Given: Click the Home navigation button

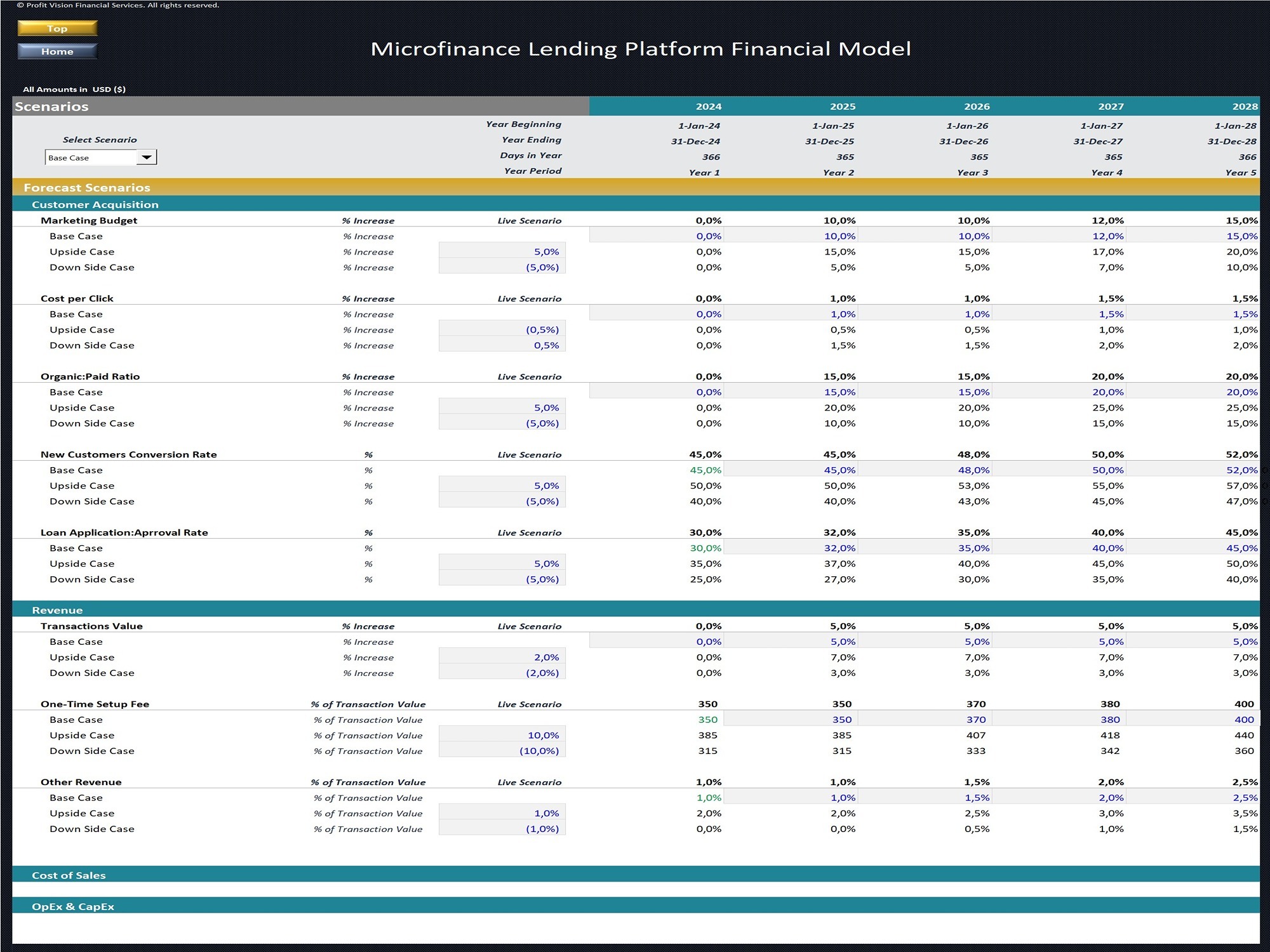Looking at the screenshot, I should (57, 51).
